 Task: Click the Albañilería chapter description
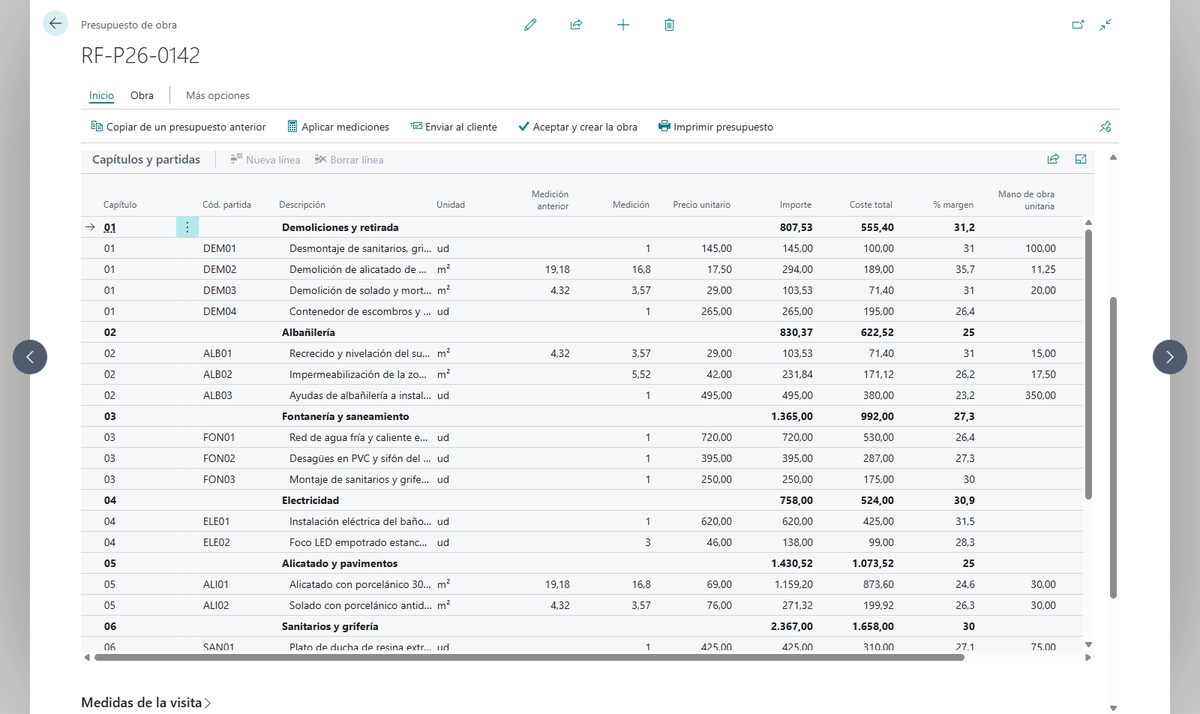(x=308, y=332)
